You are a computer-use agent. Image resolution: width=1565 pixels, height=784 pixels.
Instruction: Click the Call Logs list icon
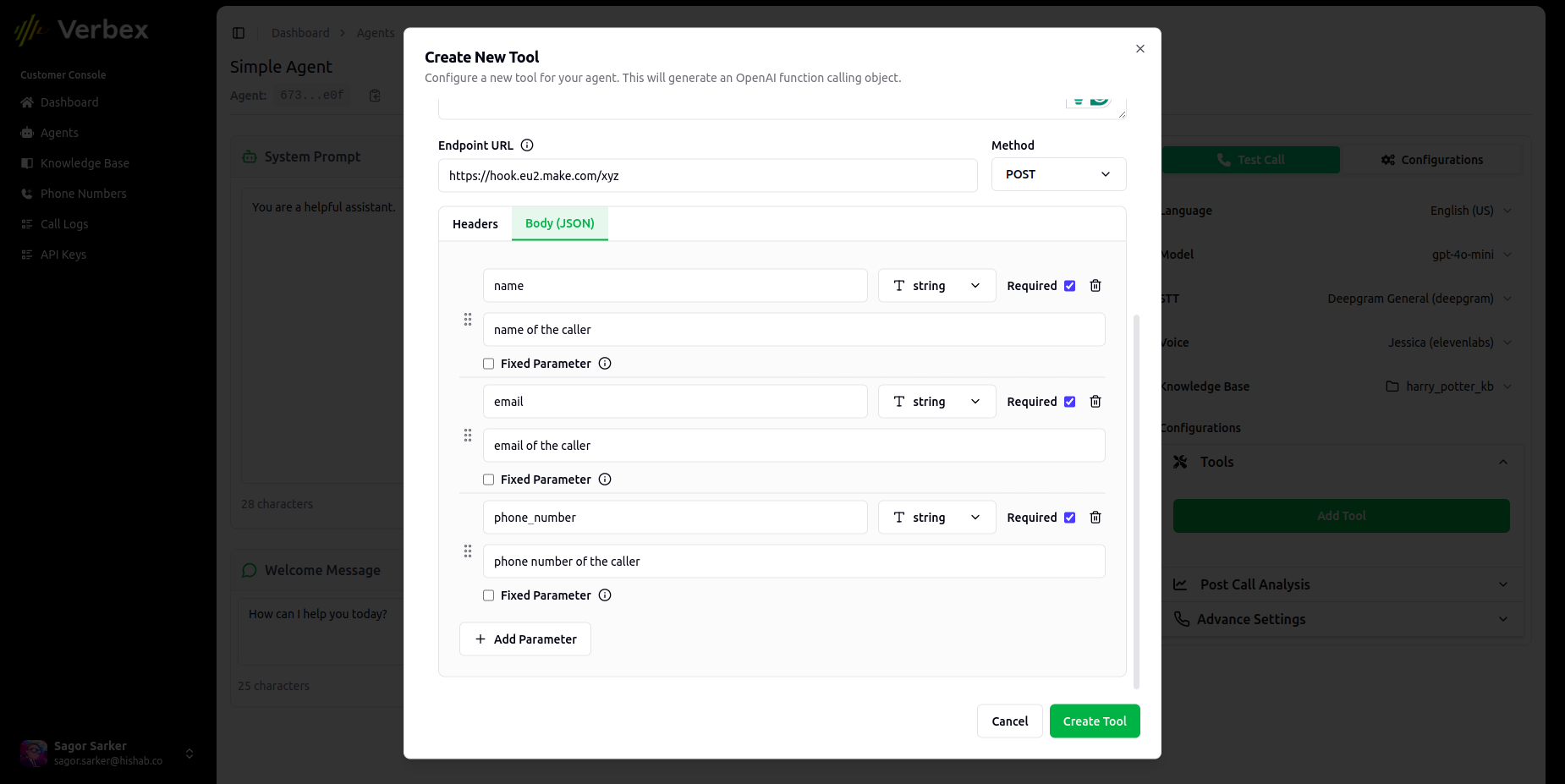pos(27,224)
